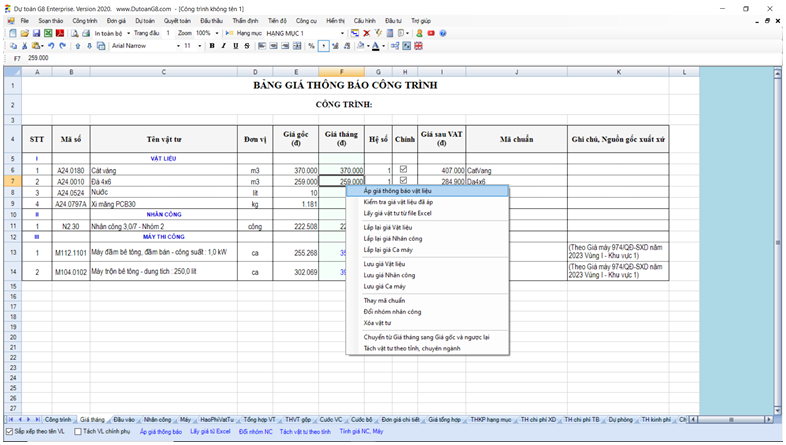Image resolution: width=786 pixels, height=445 pixels.
Task: Open the Đơn giá menu
Action: coord(116,21)
